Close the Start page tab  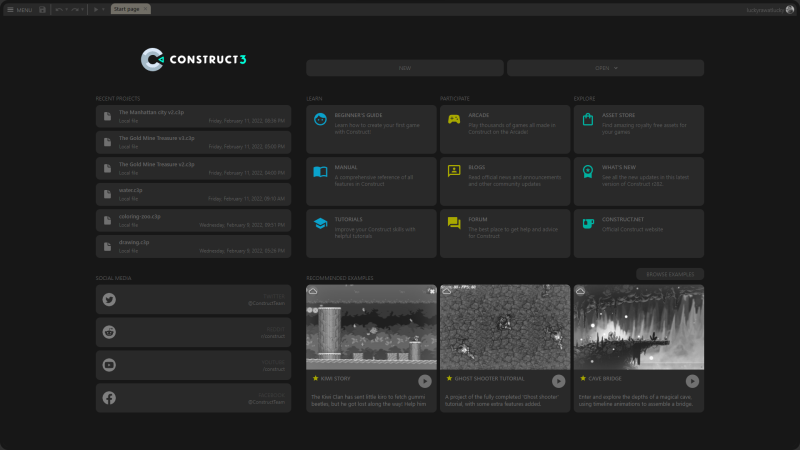(x=145, y=9)
